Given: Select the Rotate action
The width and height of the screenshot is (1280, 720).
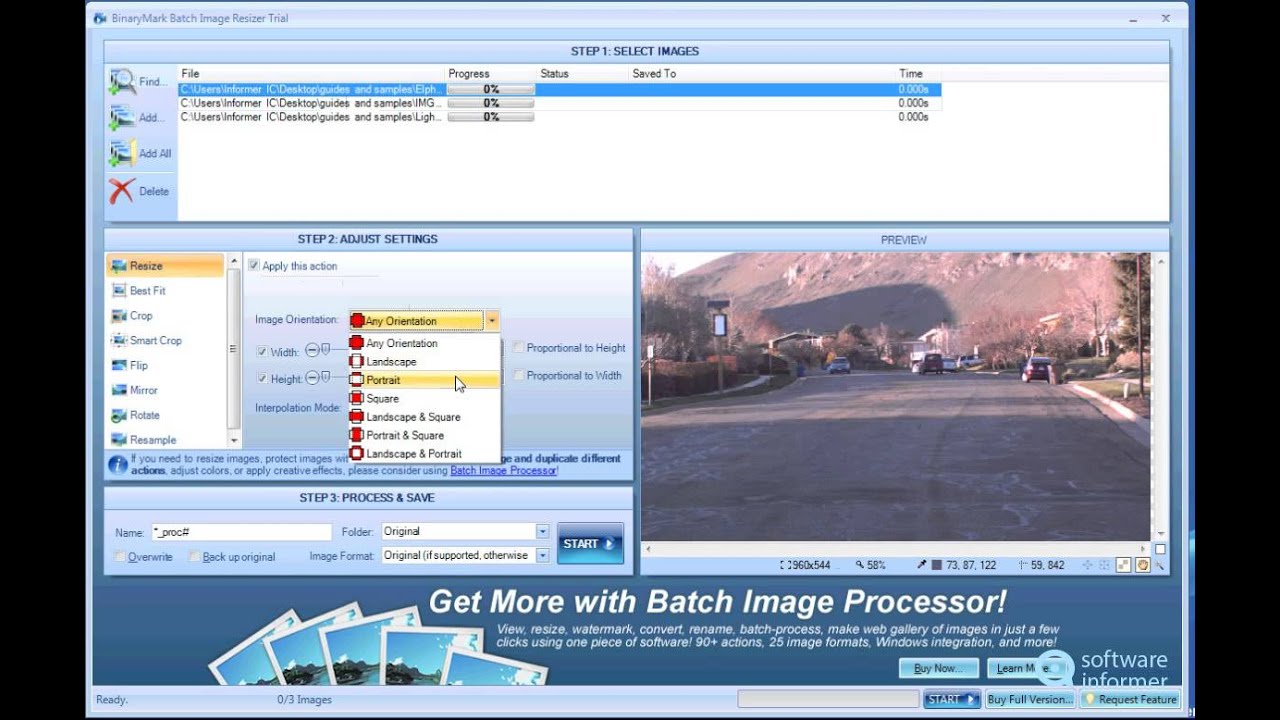Looking at the screenshot, I should point(165,415).
